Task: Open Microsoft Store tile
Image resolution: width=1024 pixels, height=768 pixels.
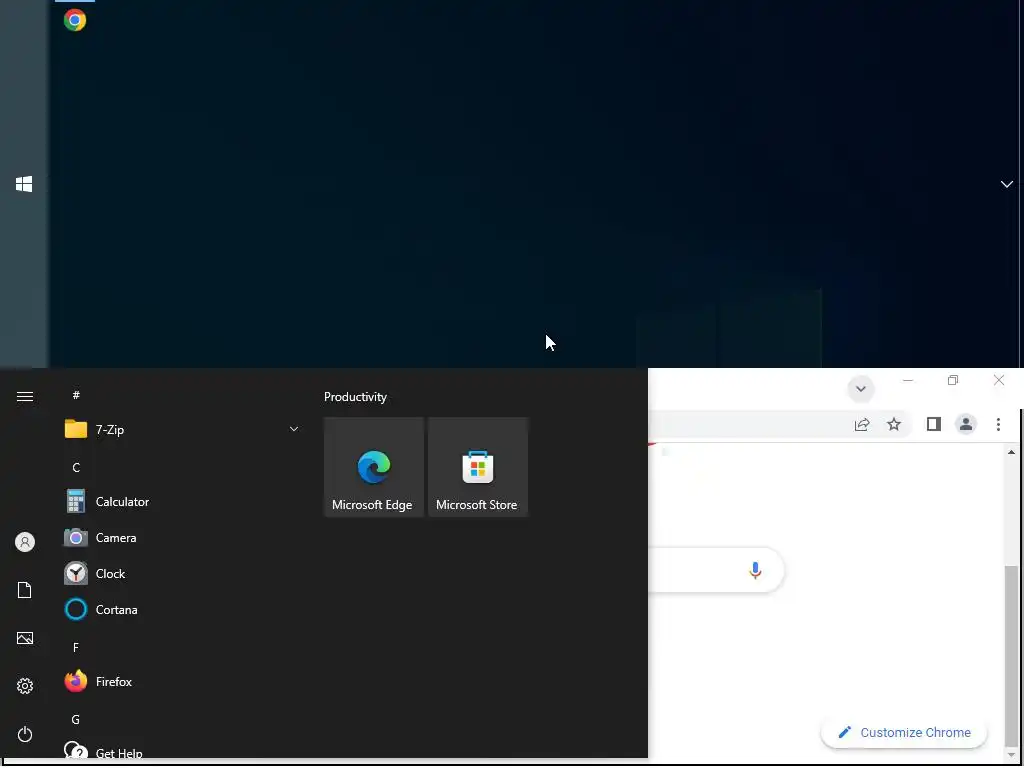Action: (477, 467)
